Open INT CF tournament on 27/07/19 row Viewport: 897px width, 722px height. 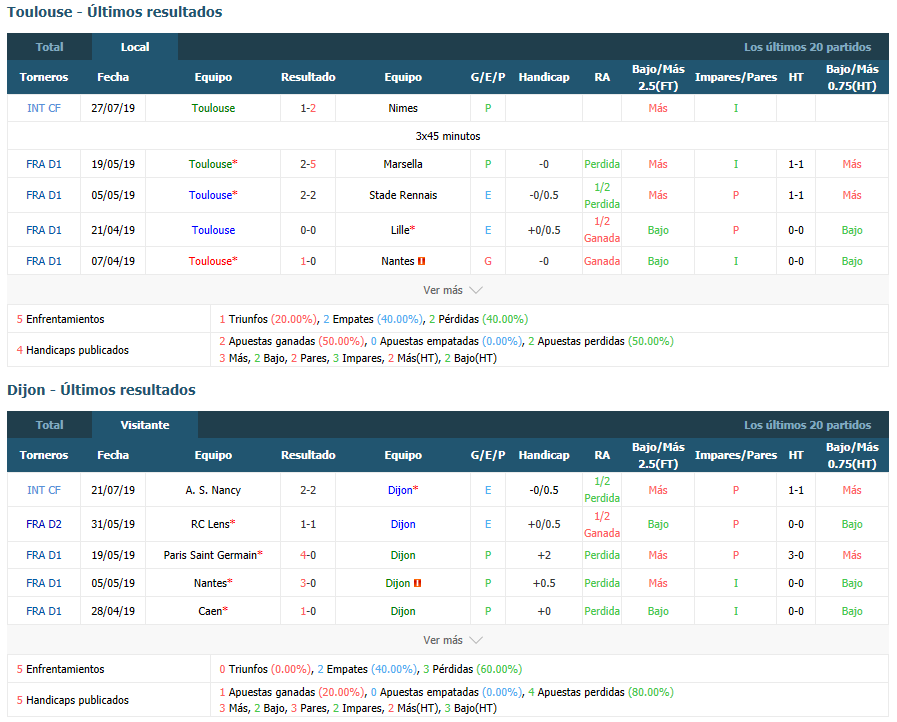(43, 108)
